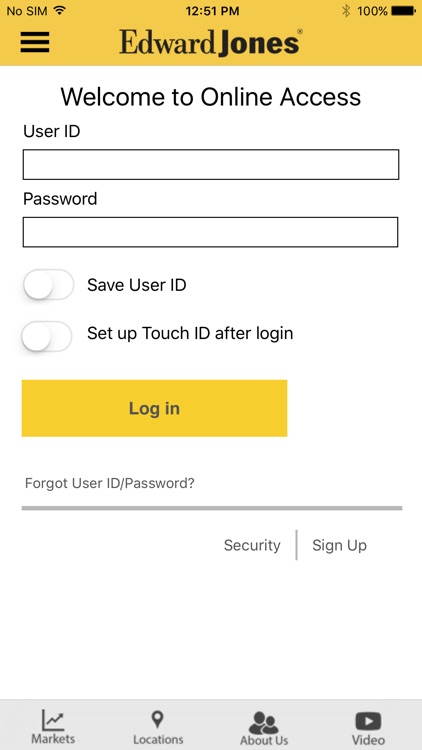Focus the Password input field

coord(211,232)
